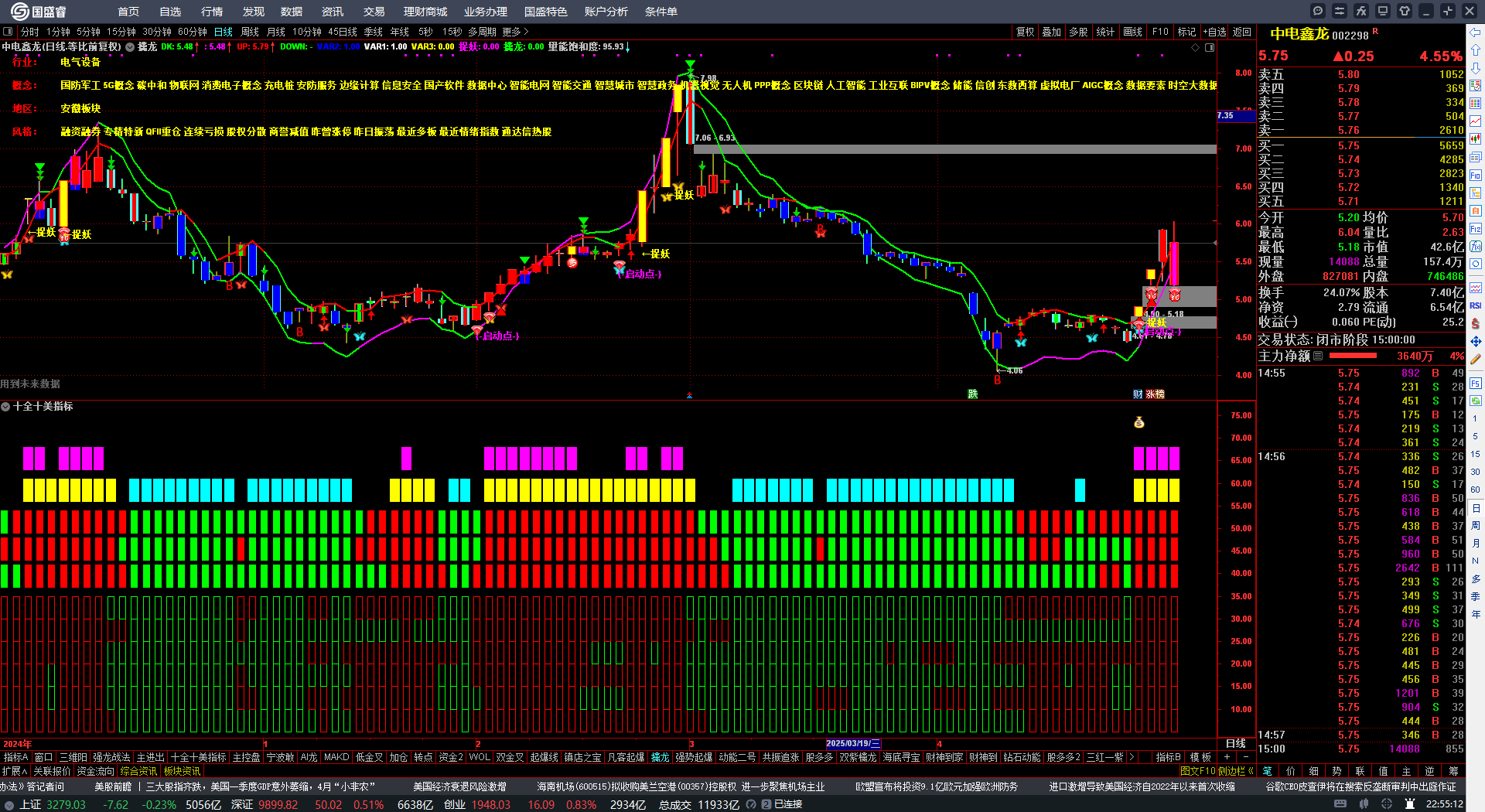Click the up arrow in right toolbar
Screen dimensions: 1485x812
click(x=1476, y=50)
